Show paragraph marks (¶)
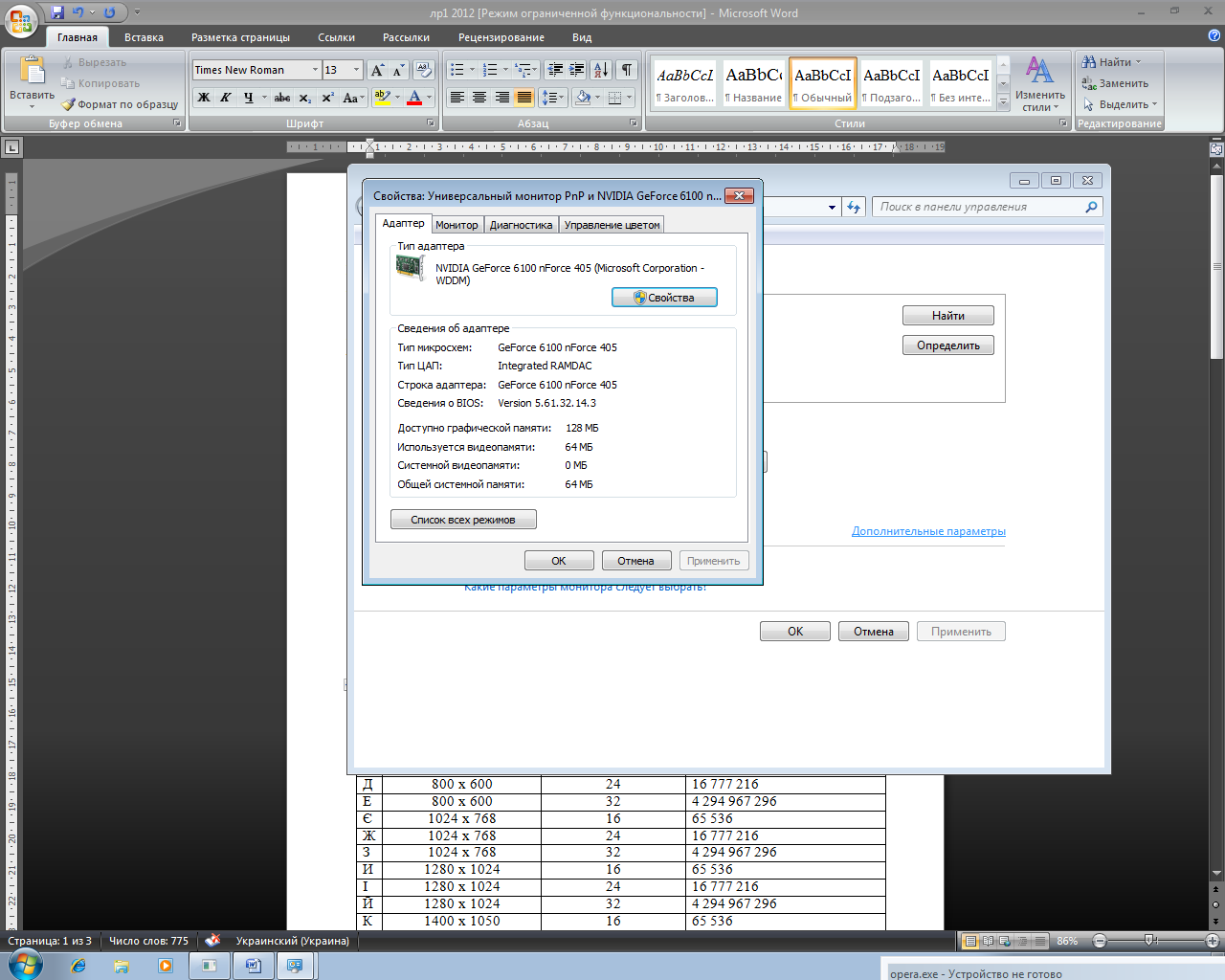 626,70
